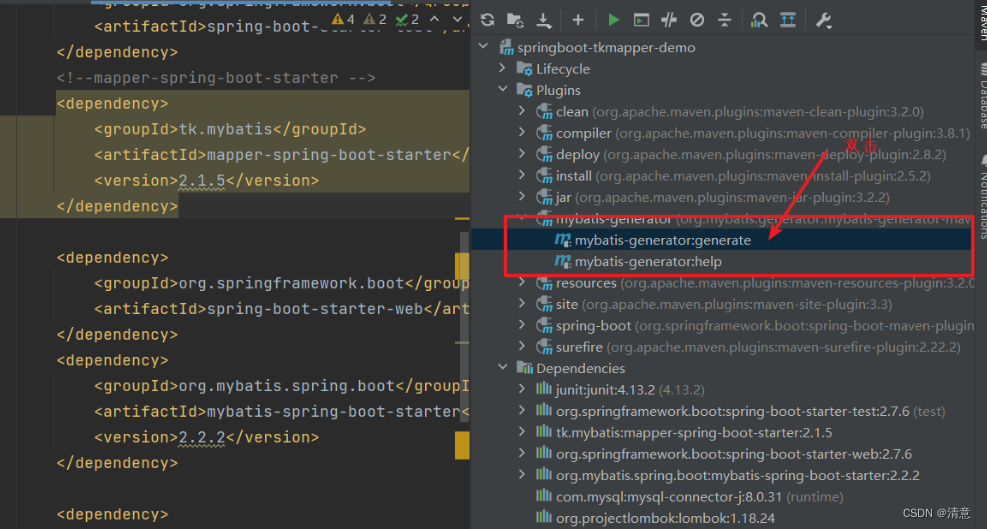Expand the site plugin node
This screenshot has width=987, height=529.
point(521,304)
